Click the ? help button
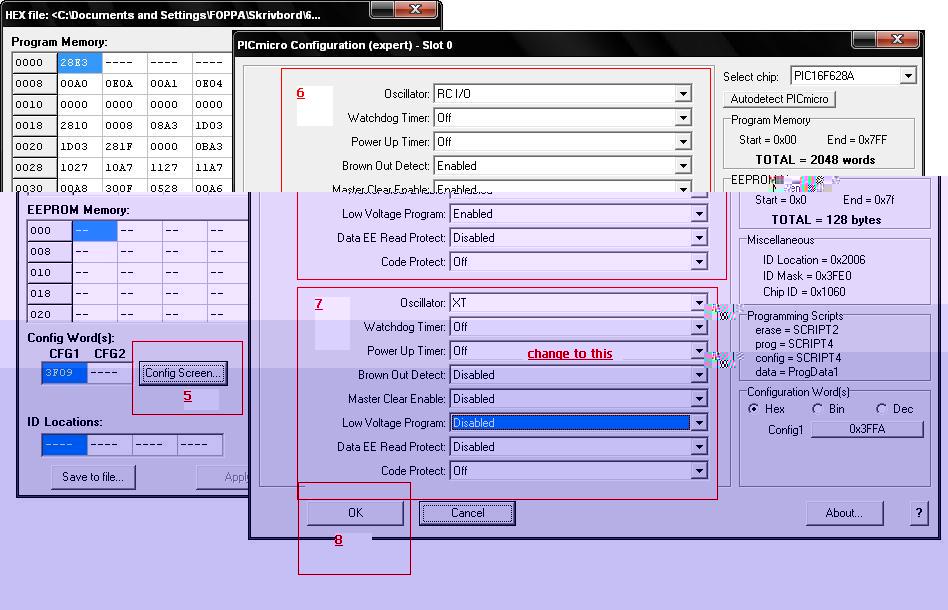Viewport: 948px width, 610px height. click(x=919, y=513)
